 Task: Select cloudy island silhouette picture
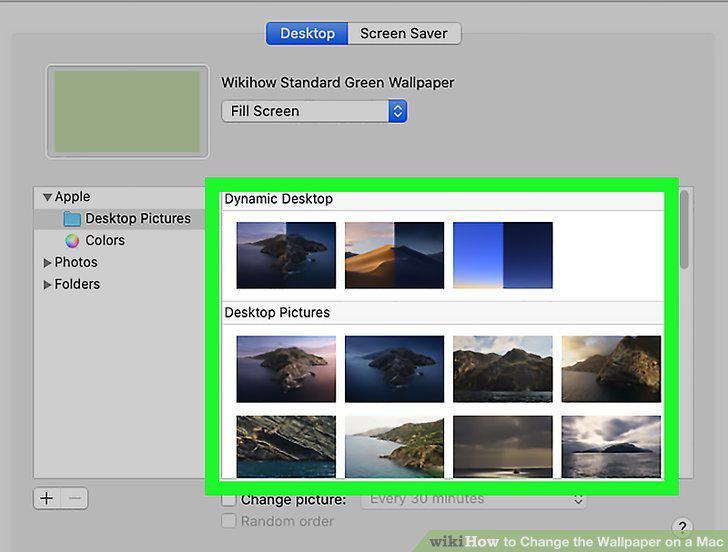(611, 447)
